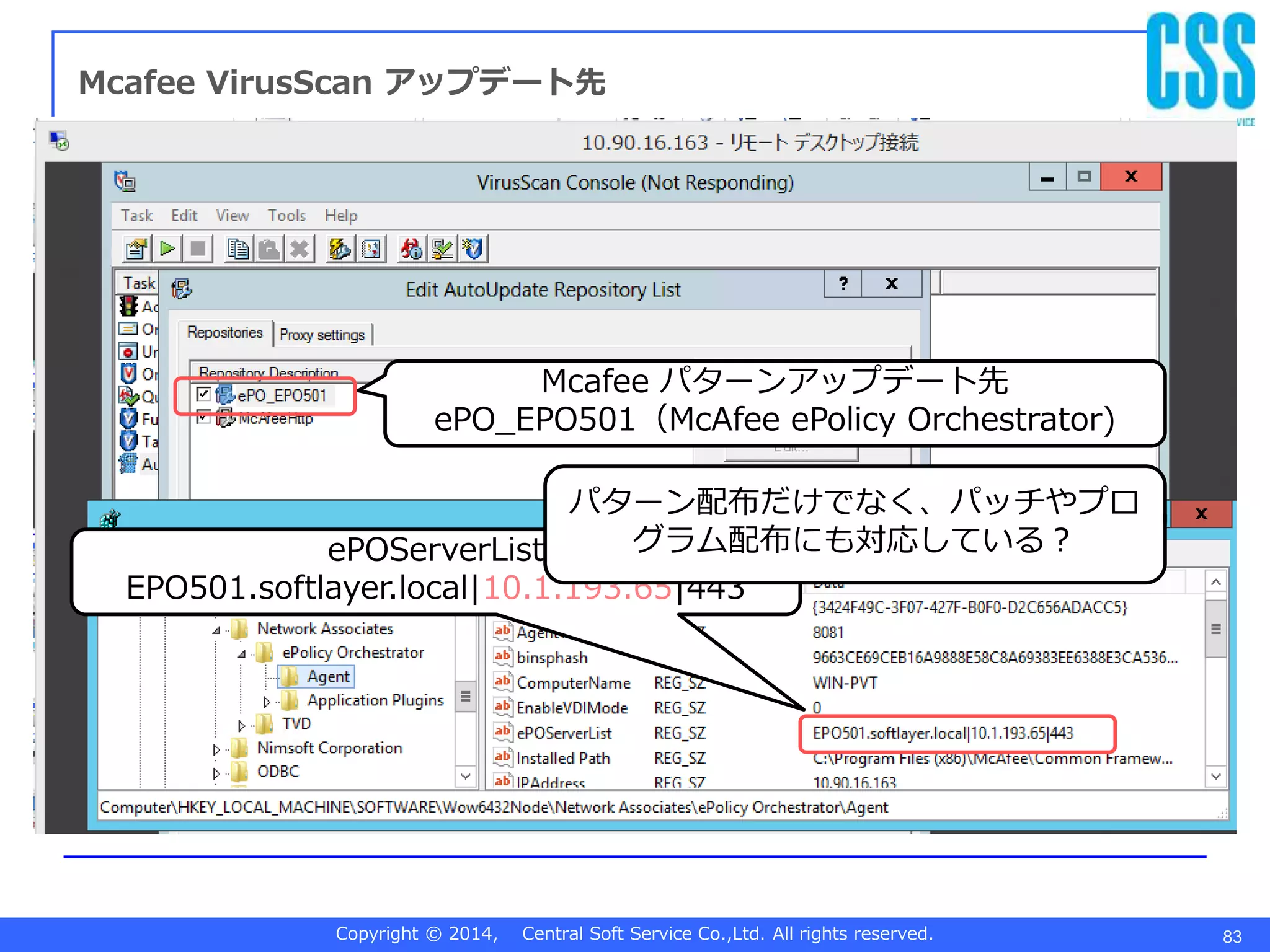This screenshot has height=952, width=1270.
Task: Click the registry tree scrollbar thumb
Action: click(x=466, y=697)
